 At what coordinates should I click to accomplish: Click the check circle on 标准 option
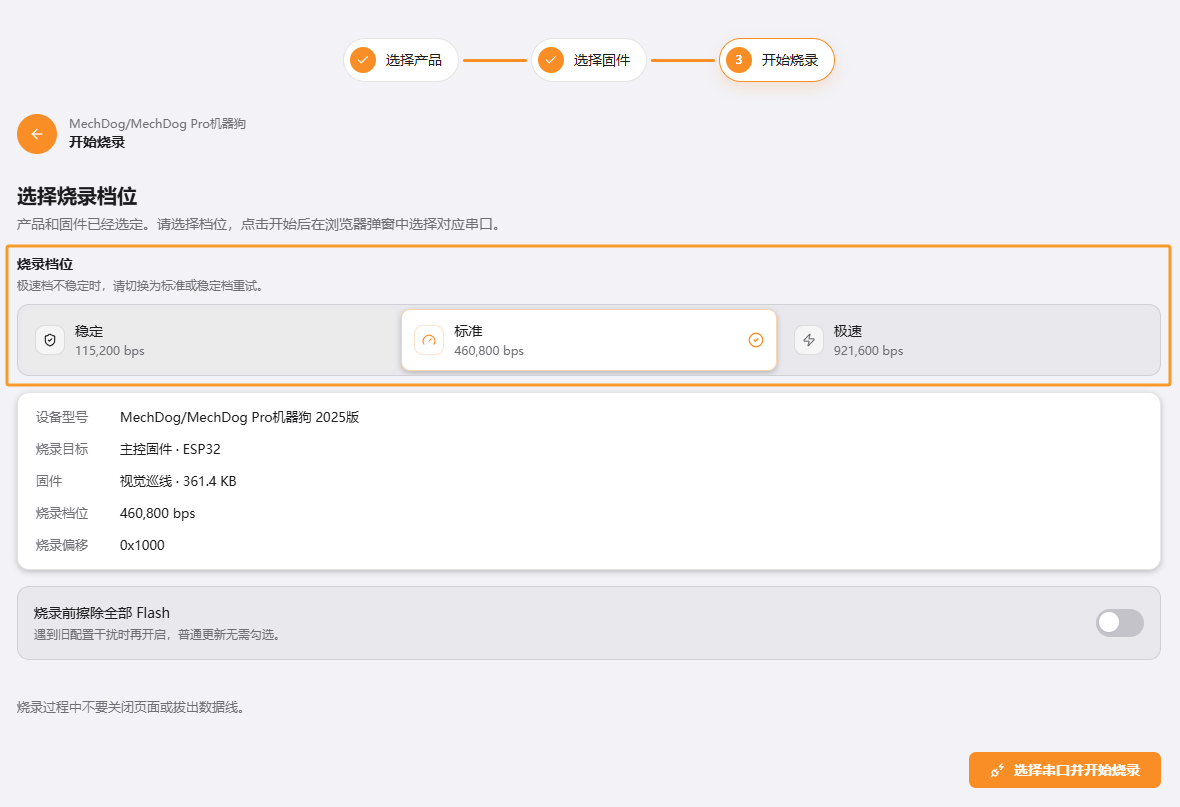click(x=756, y=340)
